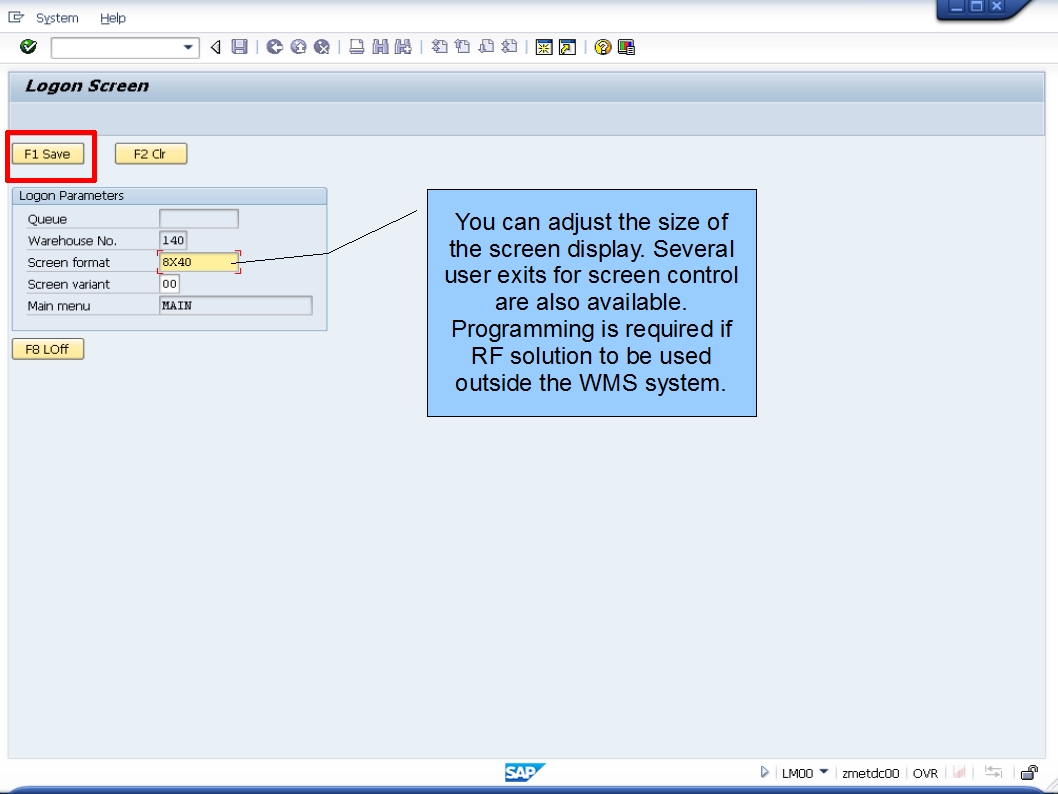The width and height of the screenshot is (1058, 794).
Task: Expand the status bar details arrow
Action: [x=763, y=772]
